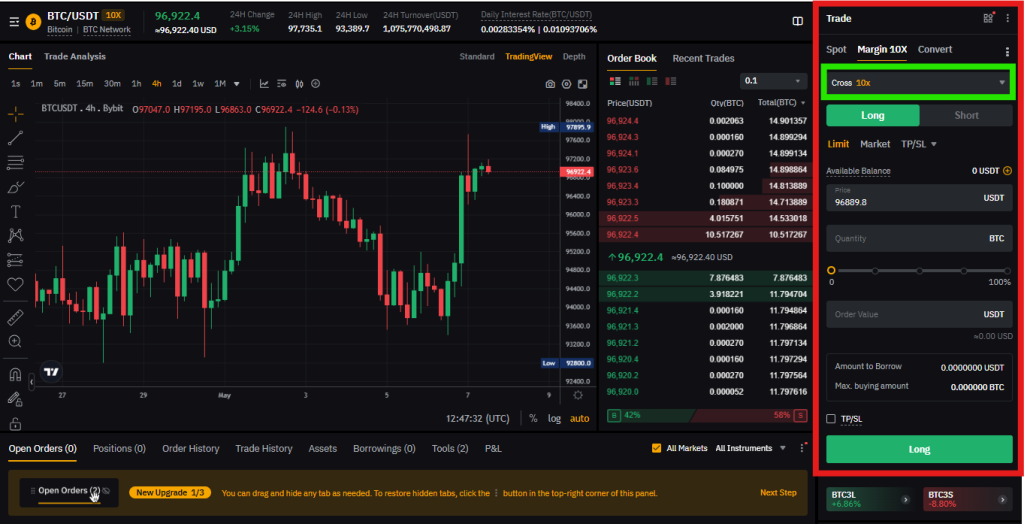Viewport: 1024px width, 524px height.
Task: Switch chart to Depth view
Action: [574, 57]
